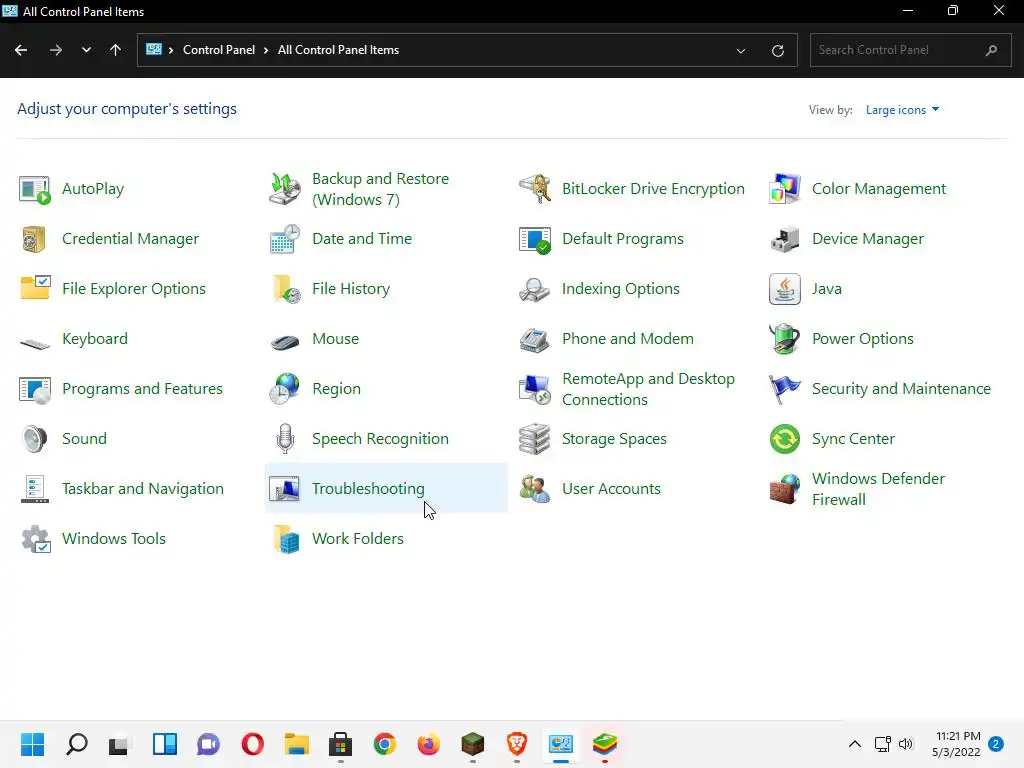
Task: Click the File Explorer Options folder icon
Action: point(35,289)
